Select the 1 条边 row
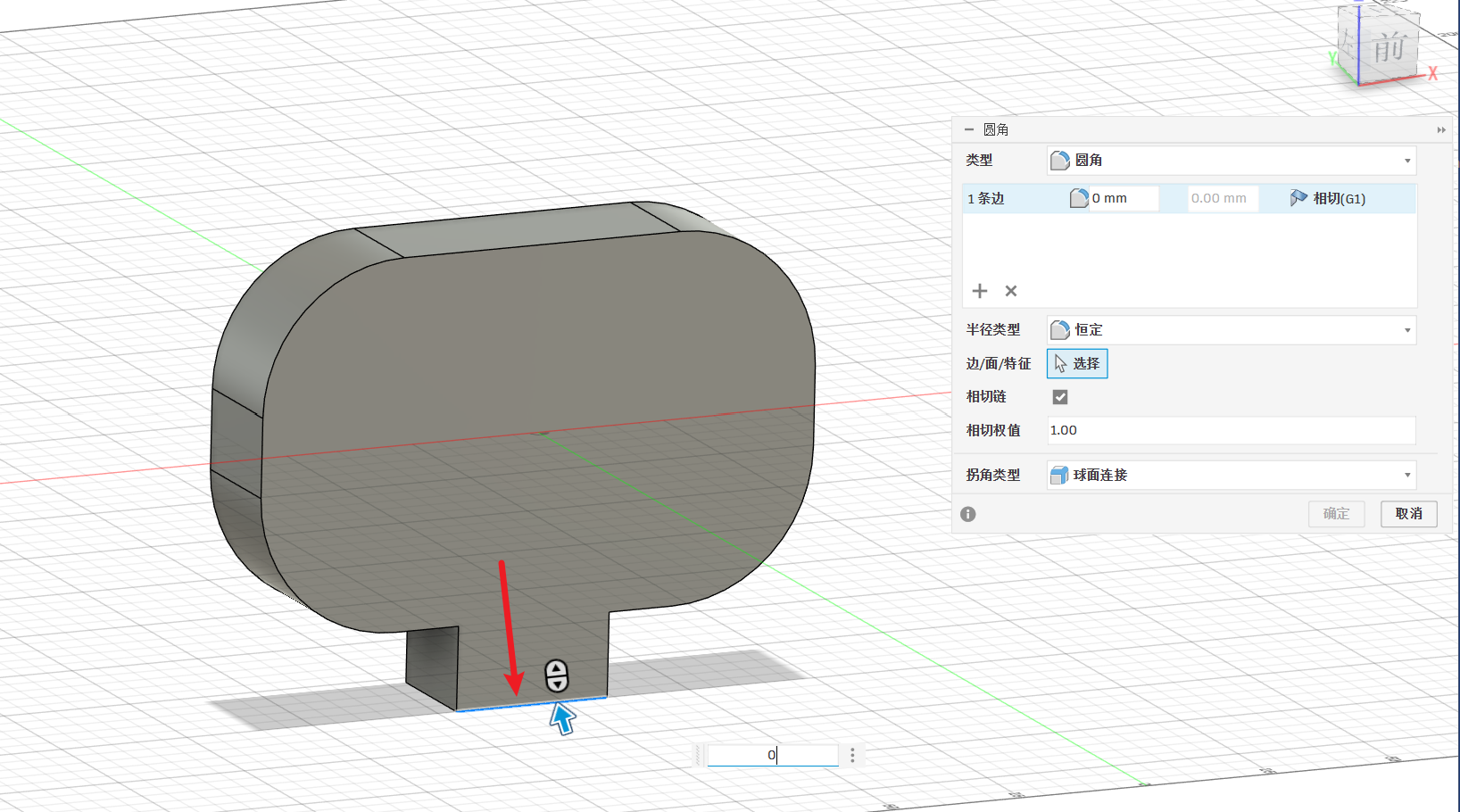Viewport: 1460px width, 812px height. (x=1190, y=198)
